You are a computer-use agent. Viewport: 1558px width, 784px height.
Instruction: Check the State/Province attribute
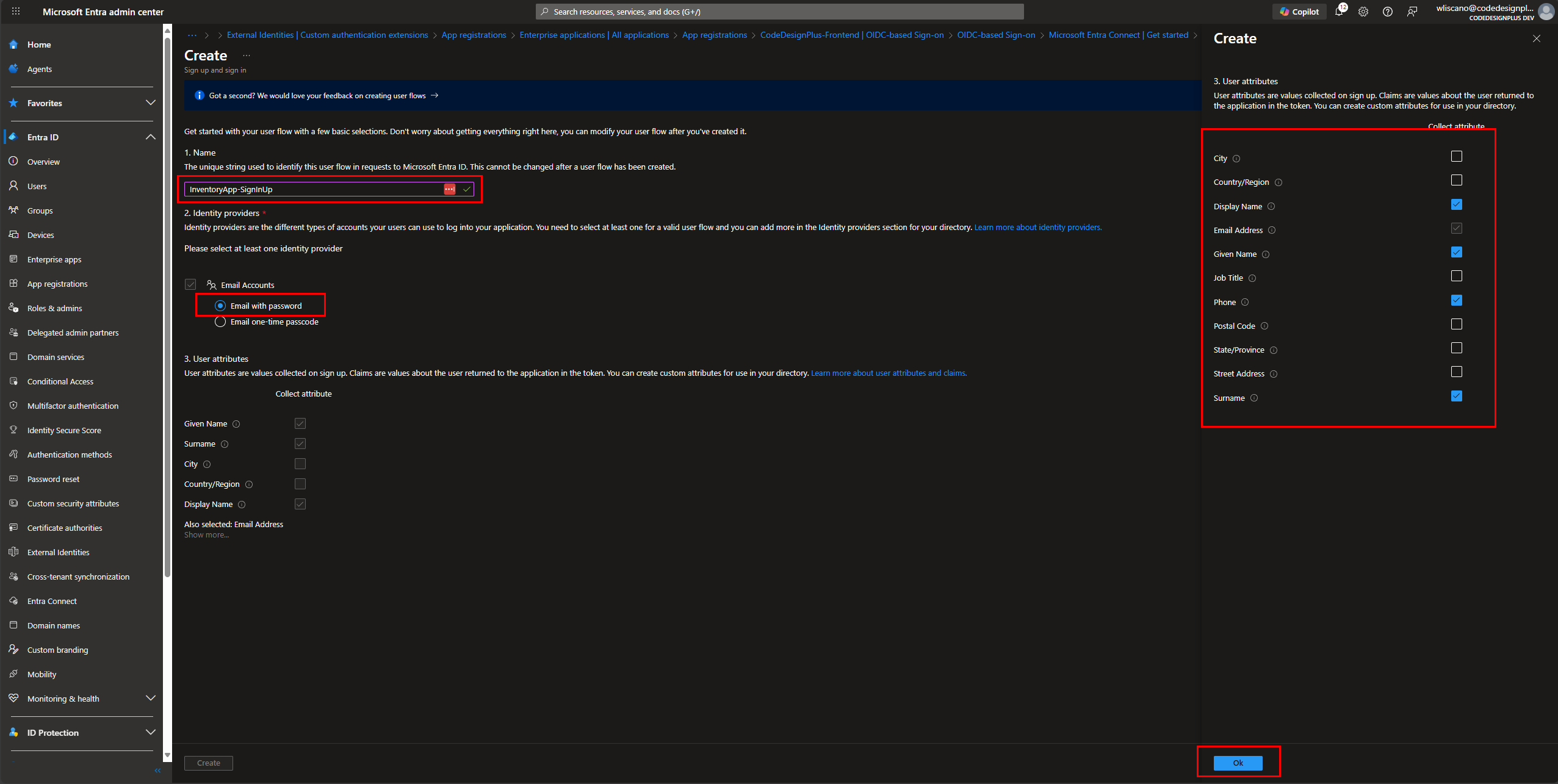point(1457,348)
